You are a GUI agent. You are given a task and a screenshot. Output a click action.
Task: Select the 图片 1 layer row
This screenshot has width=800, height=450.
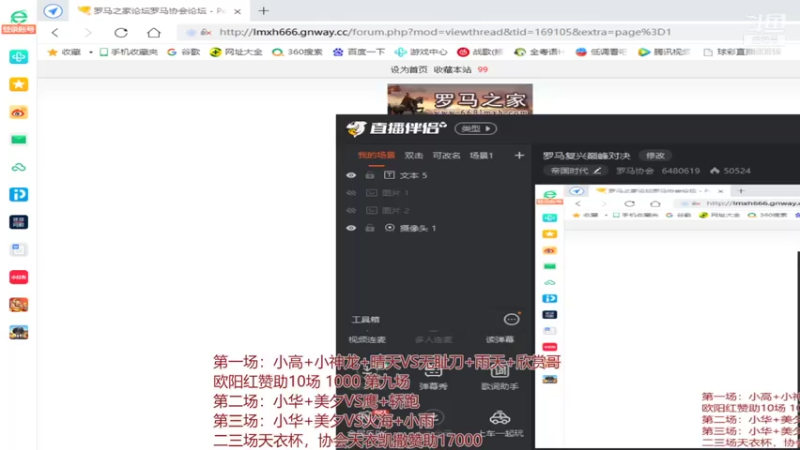point(433,193)
